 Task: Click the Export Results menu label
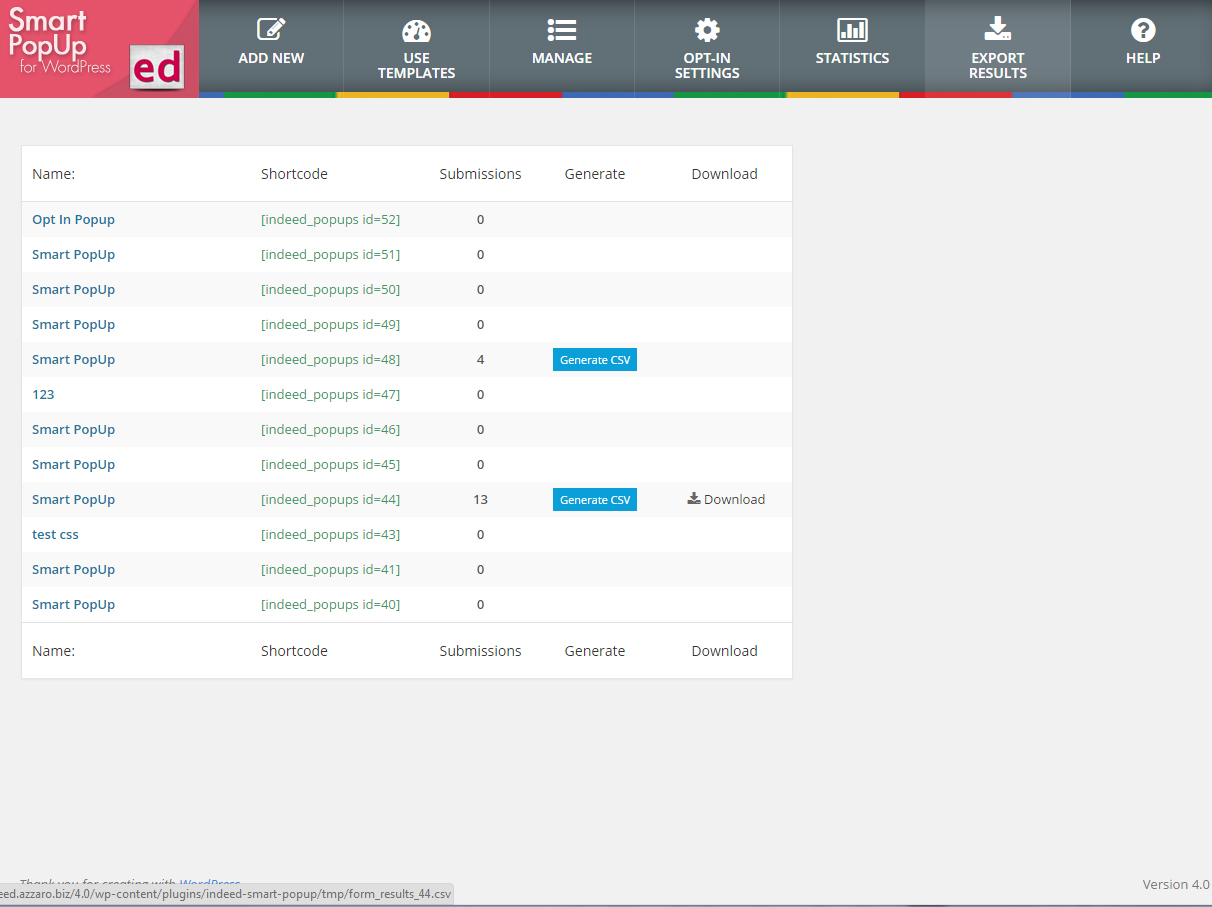pos(997,66)
